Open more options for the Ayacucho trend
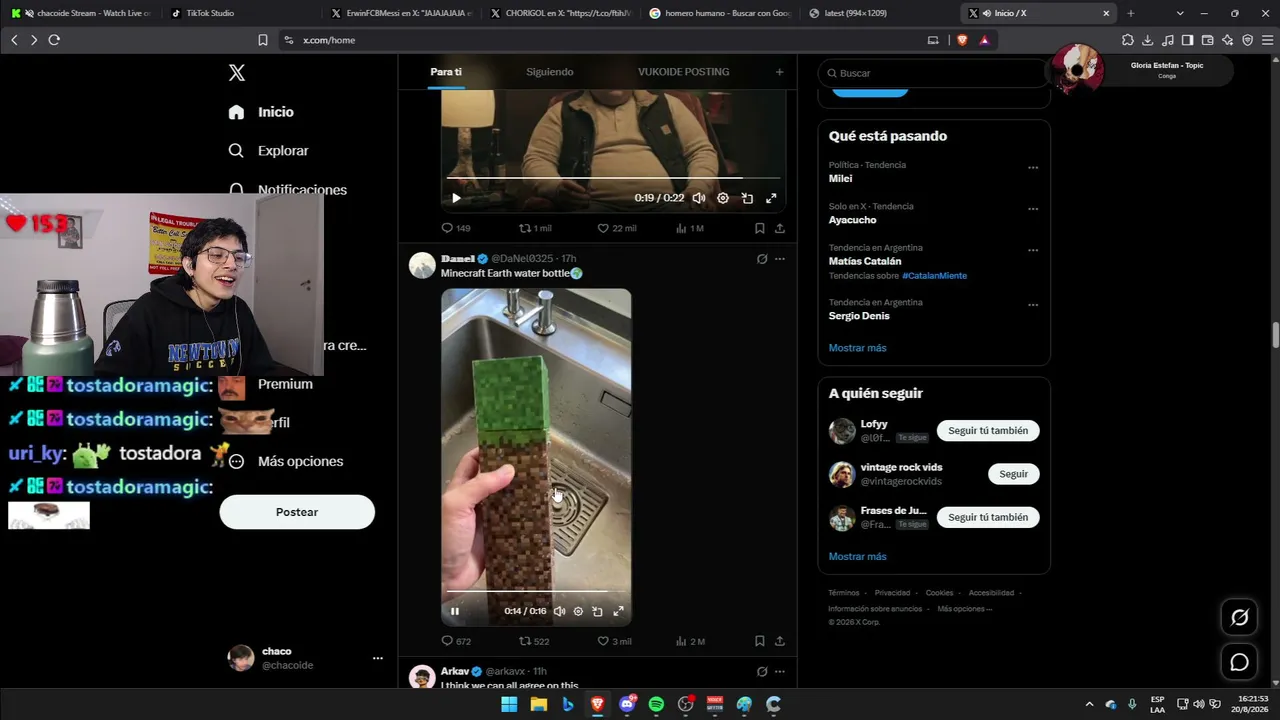Viewport: 1280px width, 720px height. click(1033, 209)
